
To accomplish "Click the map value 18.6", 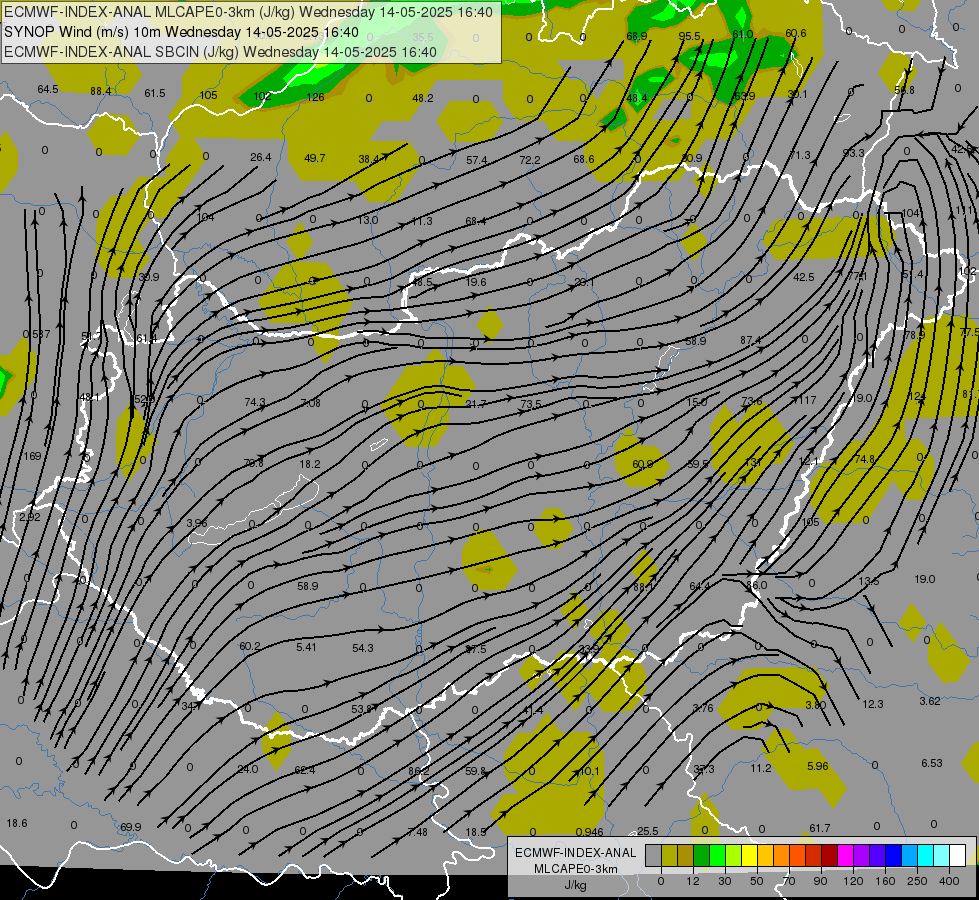I will 17,823.
